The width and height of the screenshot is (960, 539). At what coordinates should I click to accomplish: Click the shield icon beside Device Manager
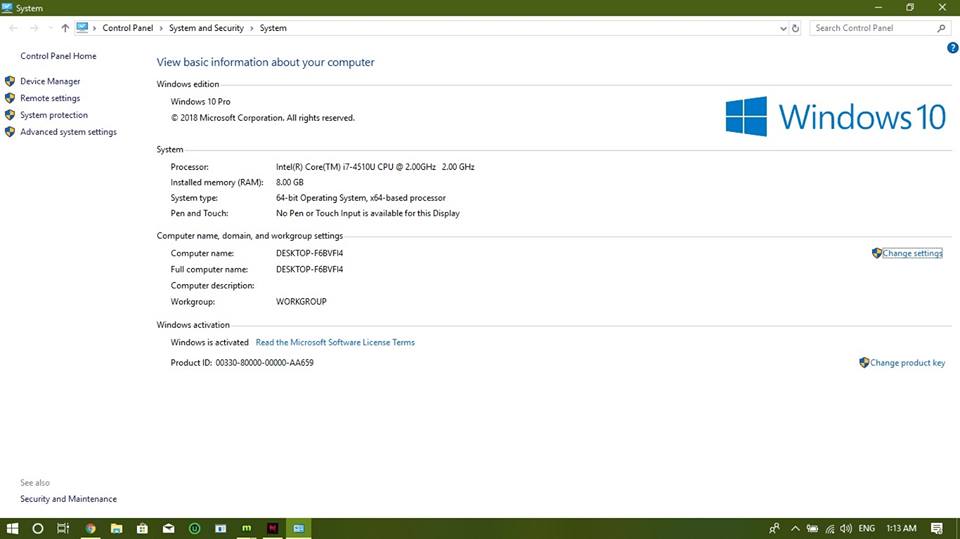10,81
